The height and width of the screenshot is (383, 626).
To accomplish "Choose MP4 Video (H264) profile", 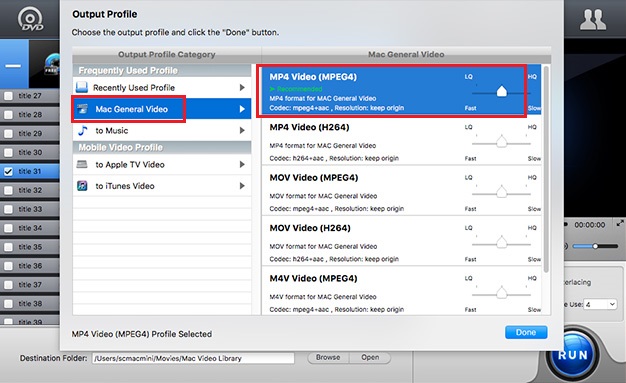I will [x=401, y=141].
